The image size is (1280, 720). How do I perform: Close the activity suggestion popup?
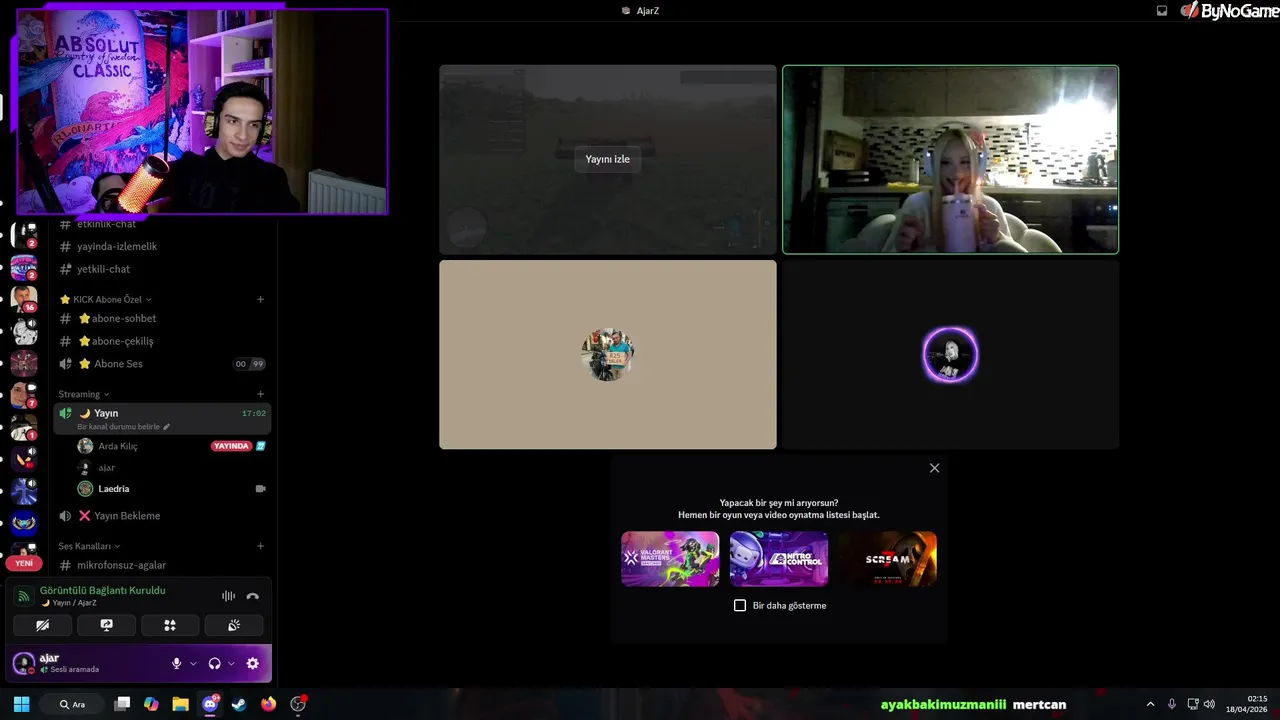(x=934, y=468)
